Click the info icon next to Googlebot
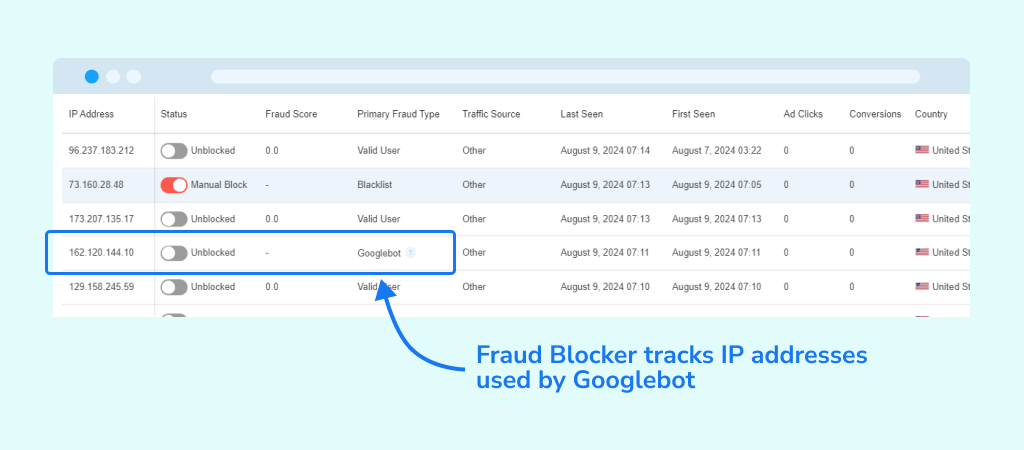Screen dimensions: 1024x450 (411, 253)
